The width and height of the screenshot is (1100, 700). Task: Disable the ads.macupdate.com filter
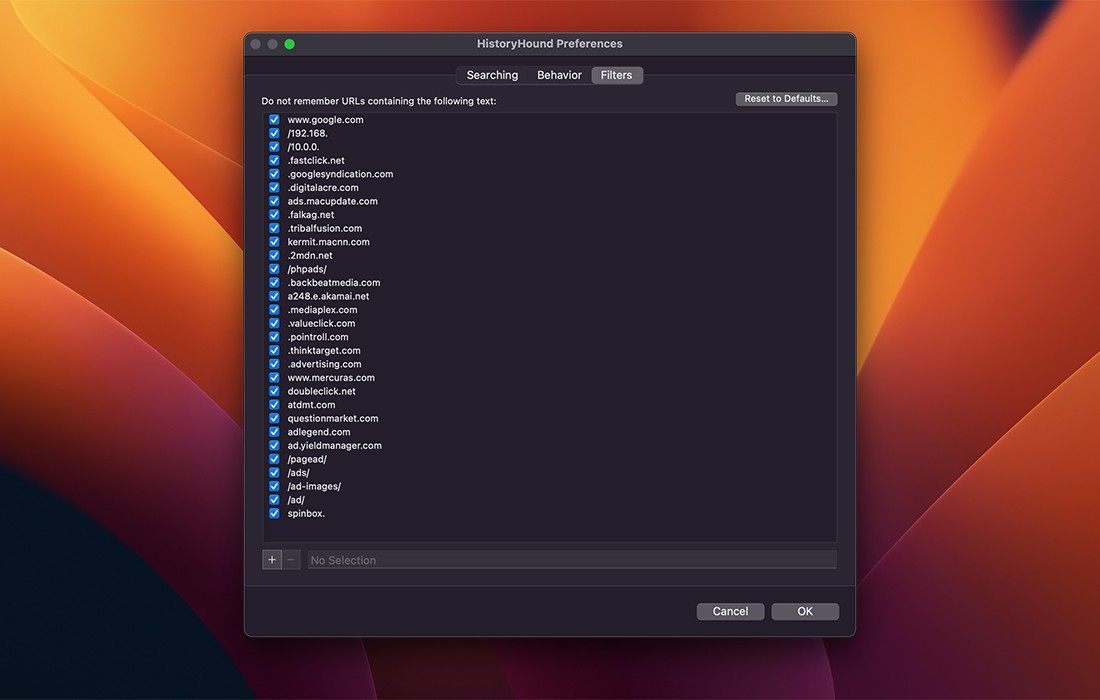tap(274, 200)
